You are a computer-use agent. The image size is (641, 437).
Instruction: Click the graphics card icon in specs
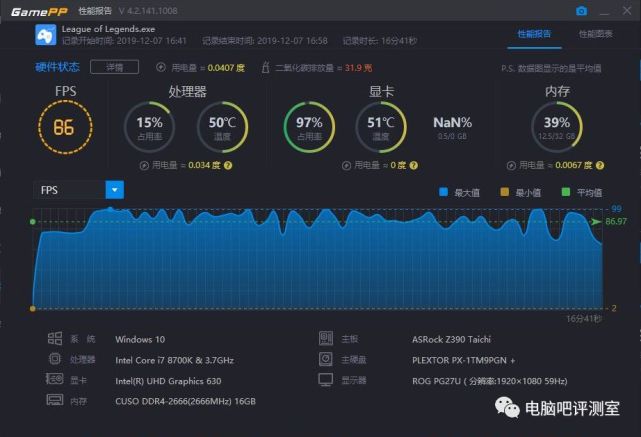(x=55, y=379)
